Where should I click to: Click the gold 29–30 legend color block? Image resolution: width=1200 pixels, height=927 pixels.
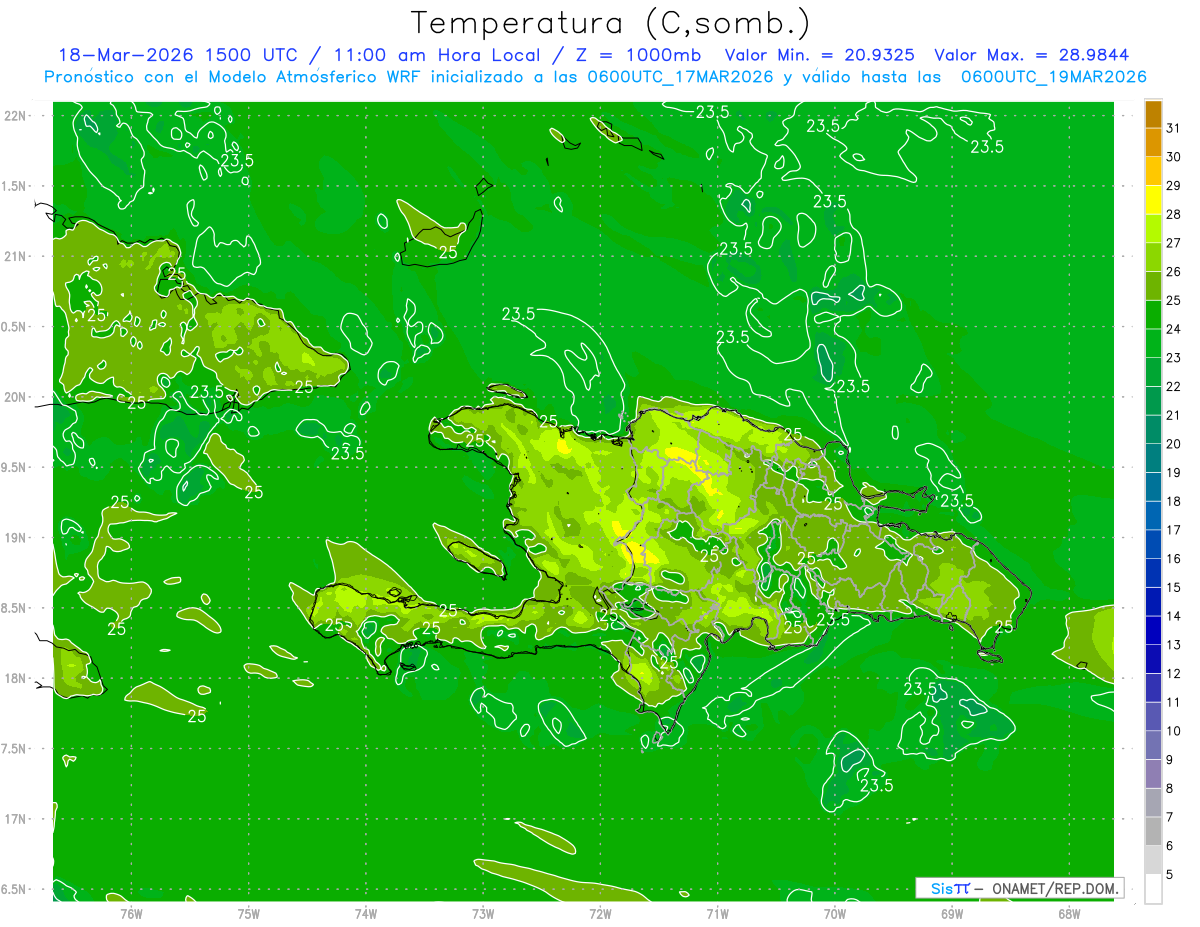pyautogui.click(x=1153, y=171)
